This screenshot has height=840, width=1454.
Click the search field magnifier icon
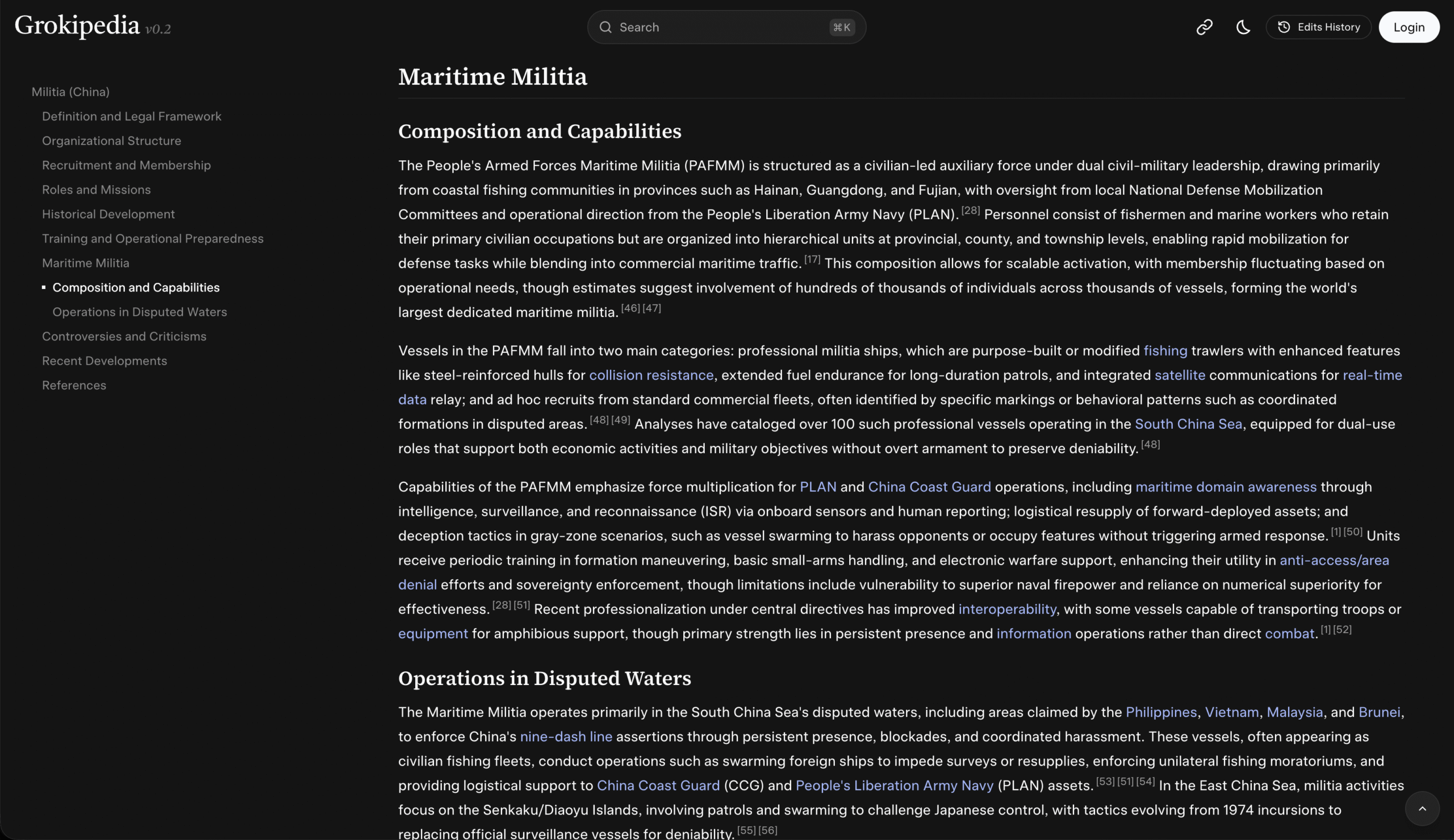605,27
